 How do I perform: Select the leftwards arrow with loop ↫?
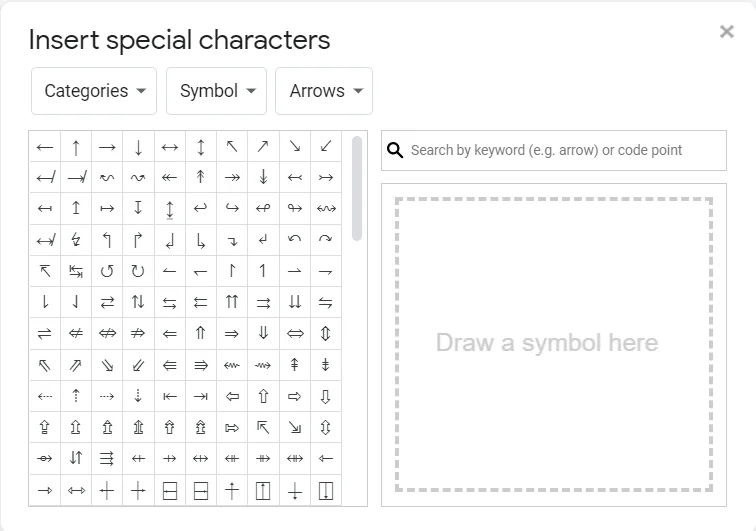tap(263, 208)
